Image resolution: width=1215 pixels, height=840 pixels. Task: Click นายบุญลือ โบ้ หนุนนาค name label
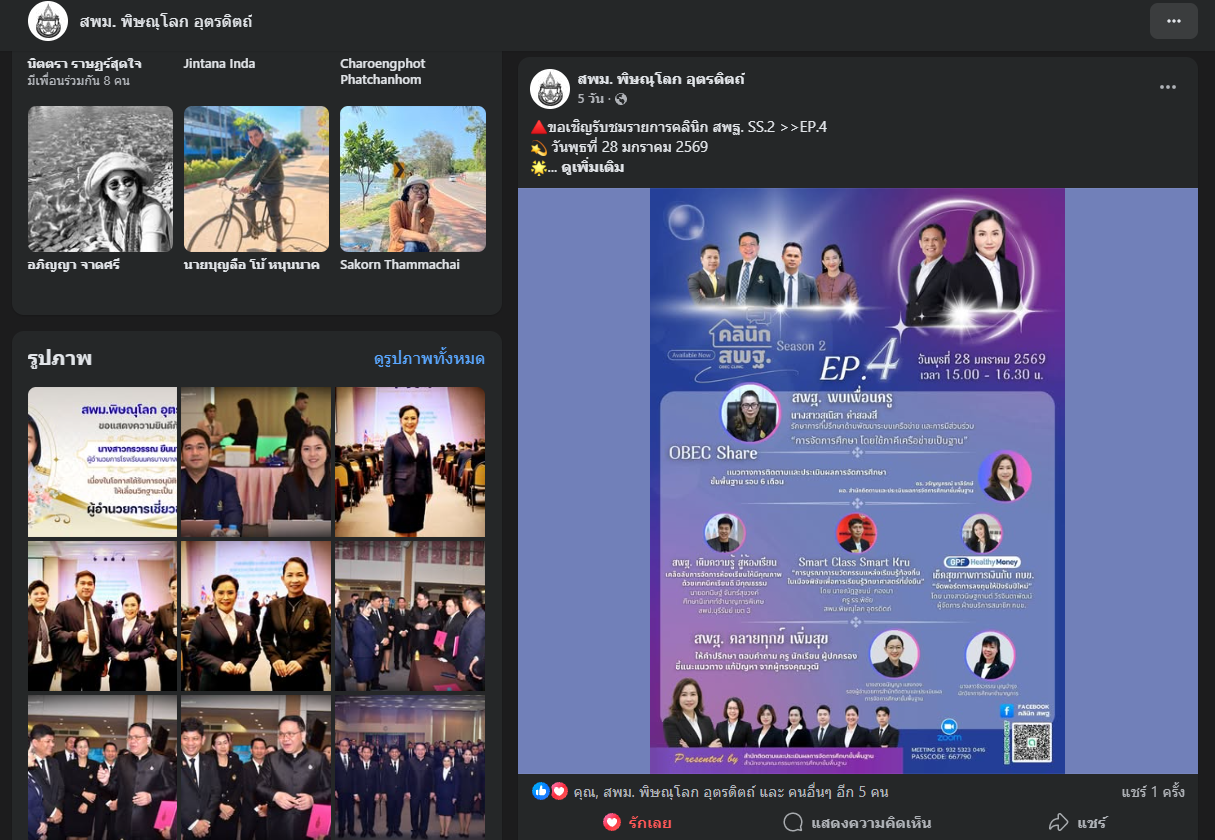[251, 265]
